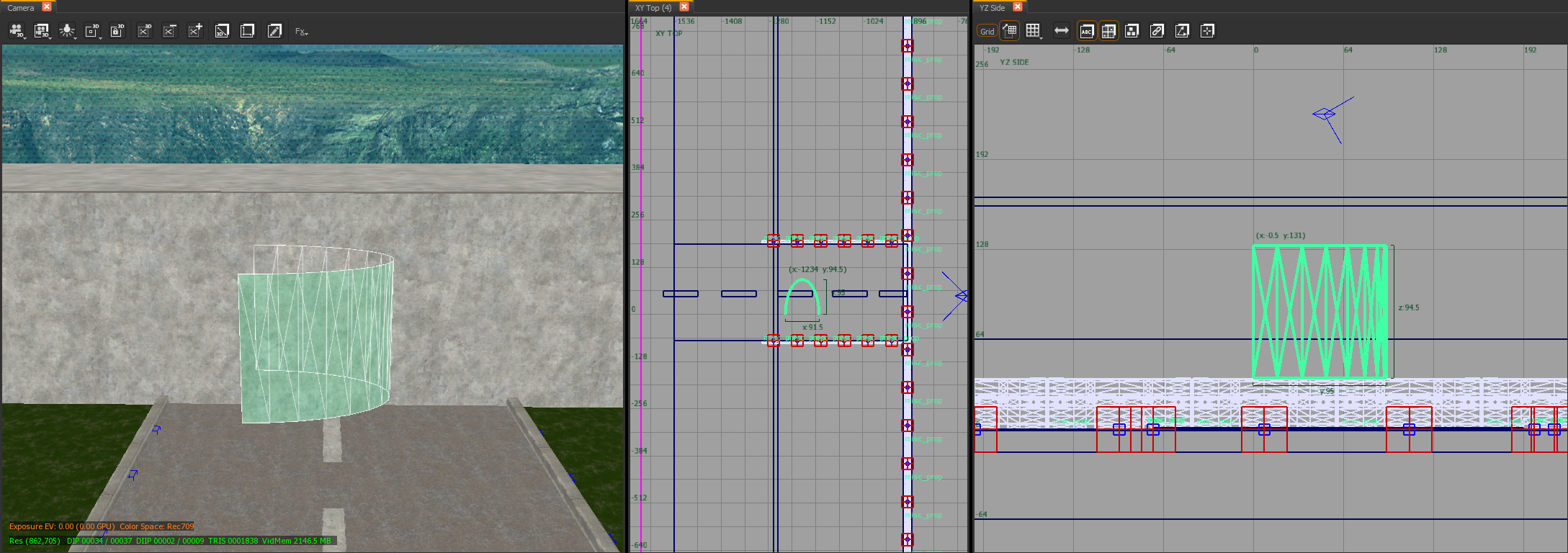
Task: Click the 3D lock selection icon
Action: [x=117, y=31]
